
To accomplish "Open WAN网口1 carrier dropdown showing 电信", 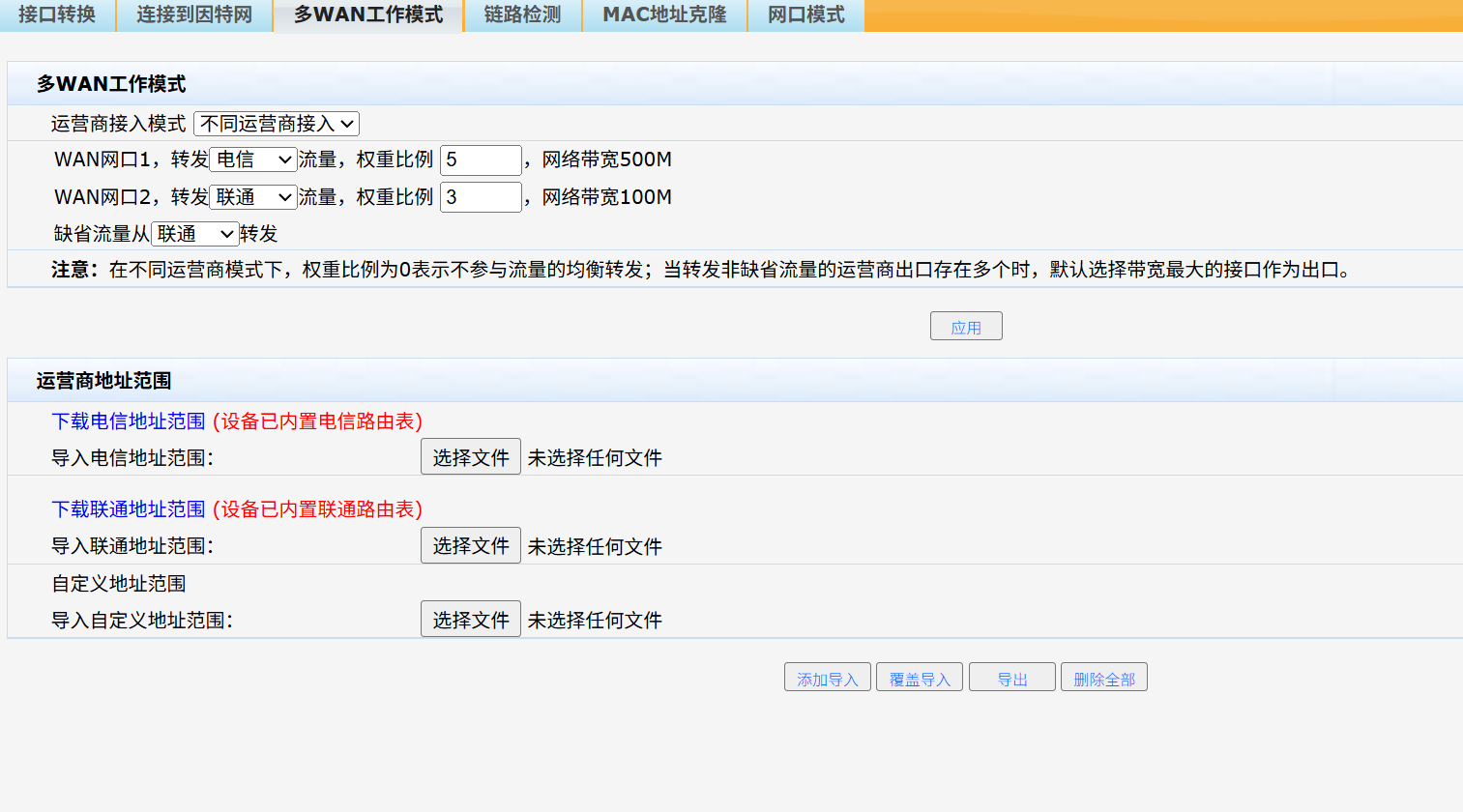I will pyautogui.click(x=253, y=159).
